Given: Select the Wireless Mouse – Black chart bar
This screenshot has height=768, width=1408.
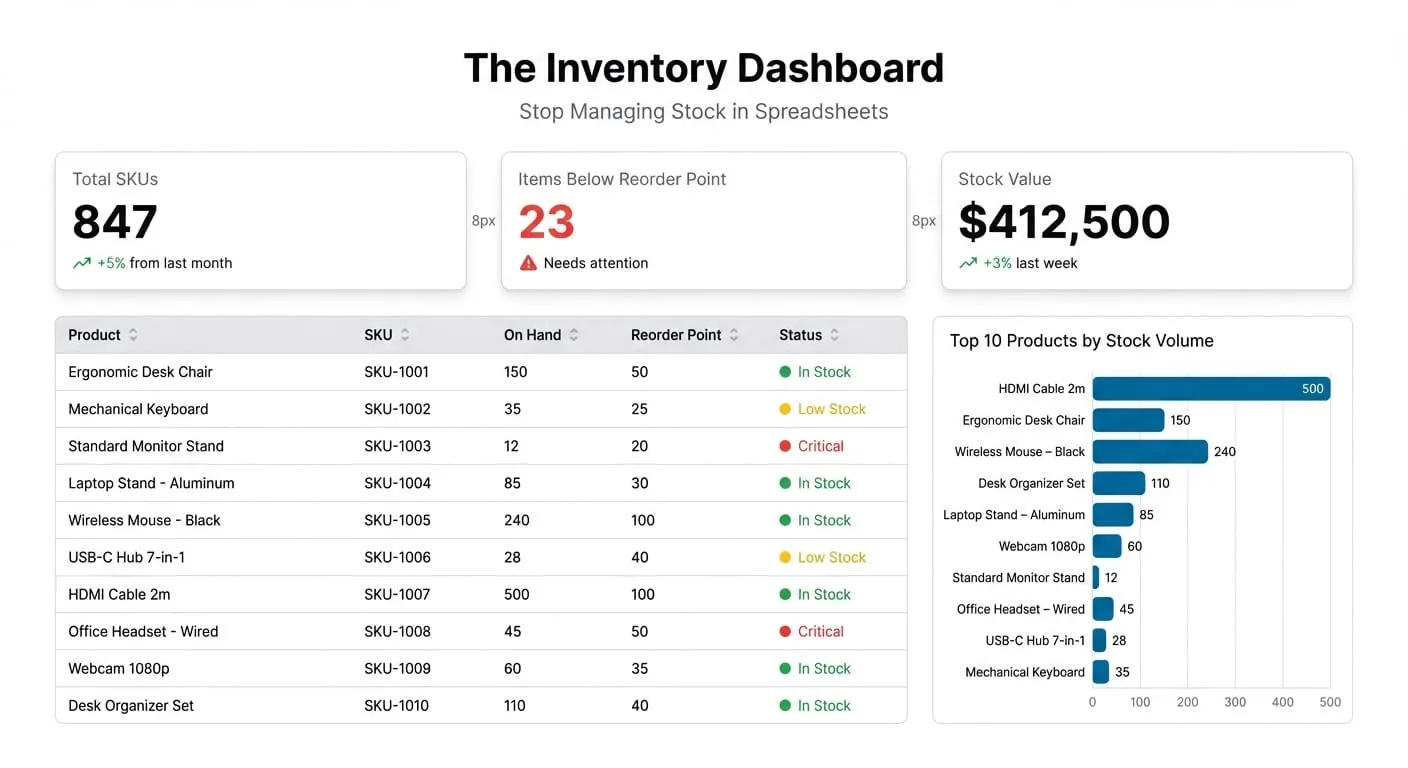Looking at the screenshot, I should (1150, 451).
